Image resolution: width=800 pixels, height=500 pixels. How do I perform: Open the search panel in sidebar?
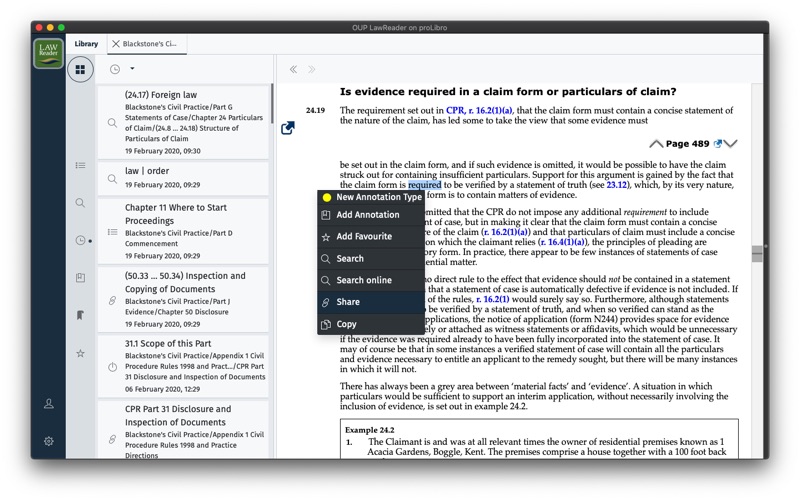(x=80, y=203)
